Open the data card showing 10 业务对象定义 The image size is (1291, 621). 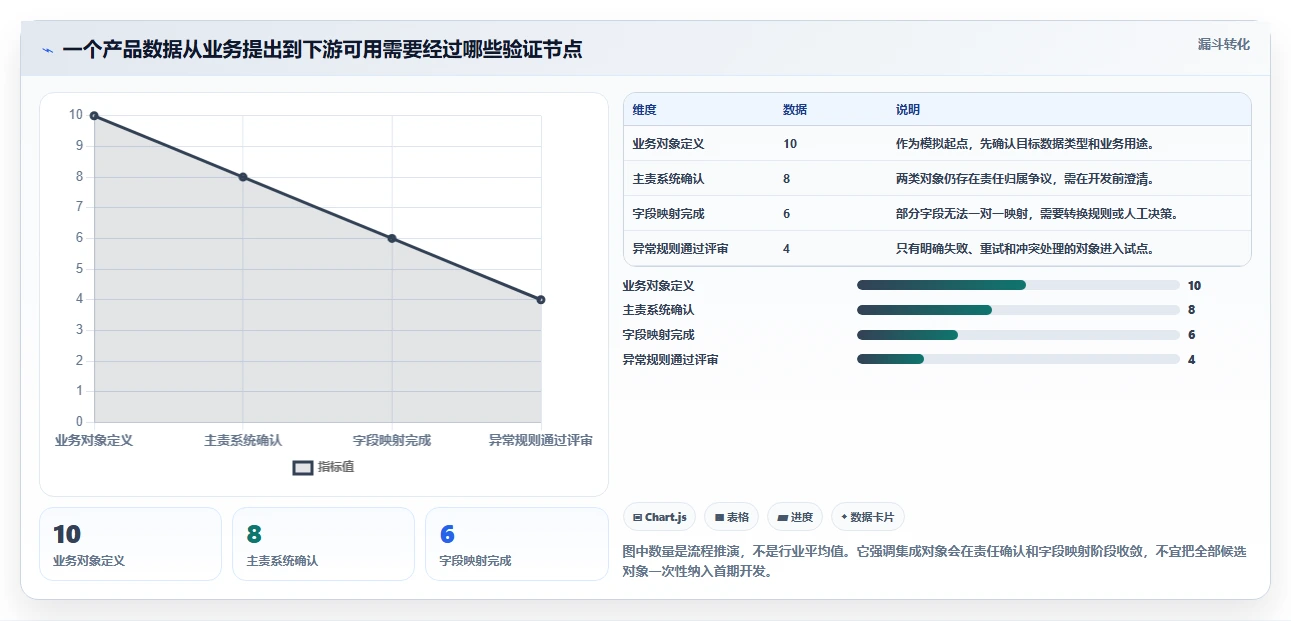[x=130, y=544]
